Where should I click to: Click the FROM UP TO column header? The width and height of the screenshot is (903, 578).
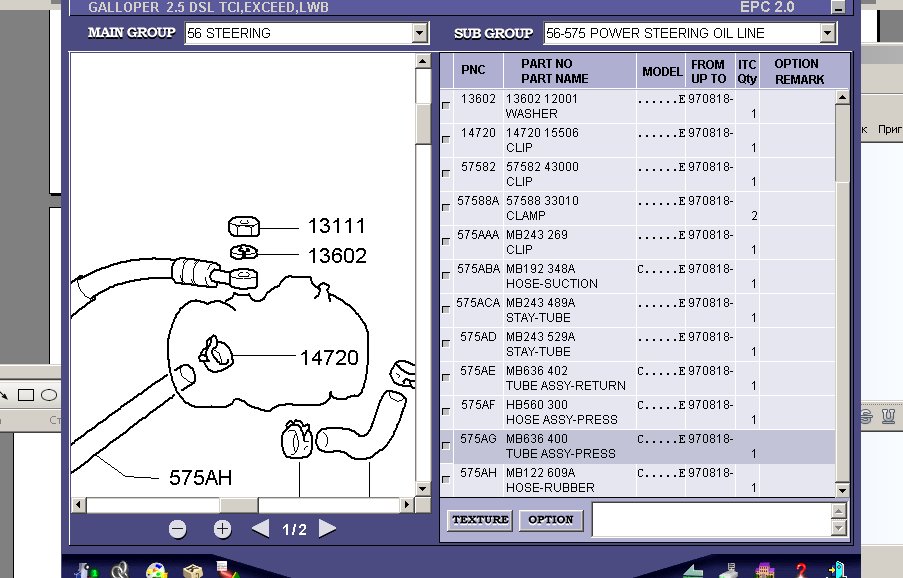pos(710,71)
